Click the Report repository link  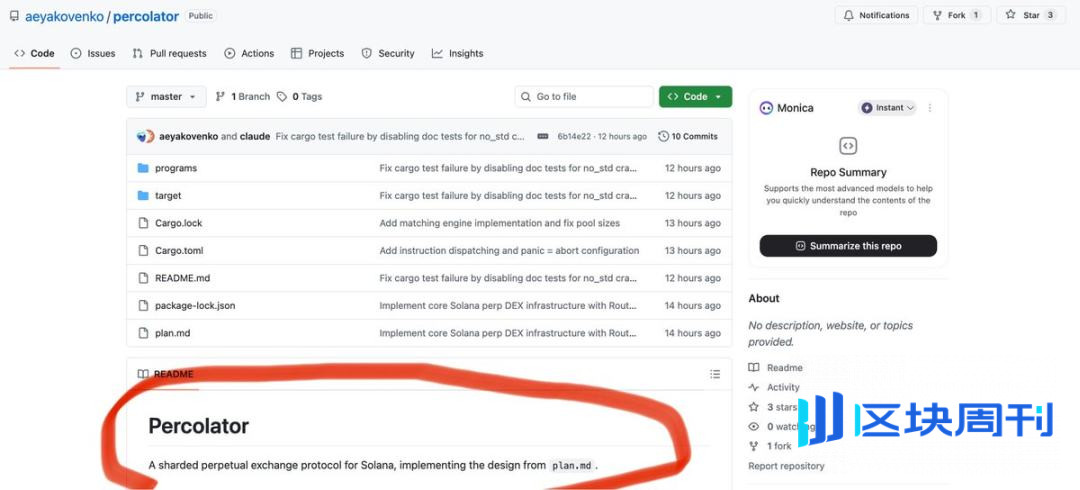(786, 466)
